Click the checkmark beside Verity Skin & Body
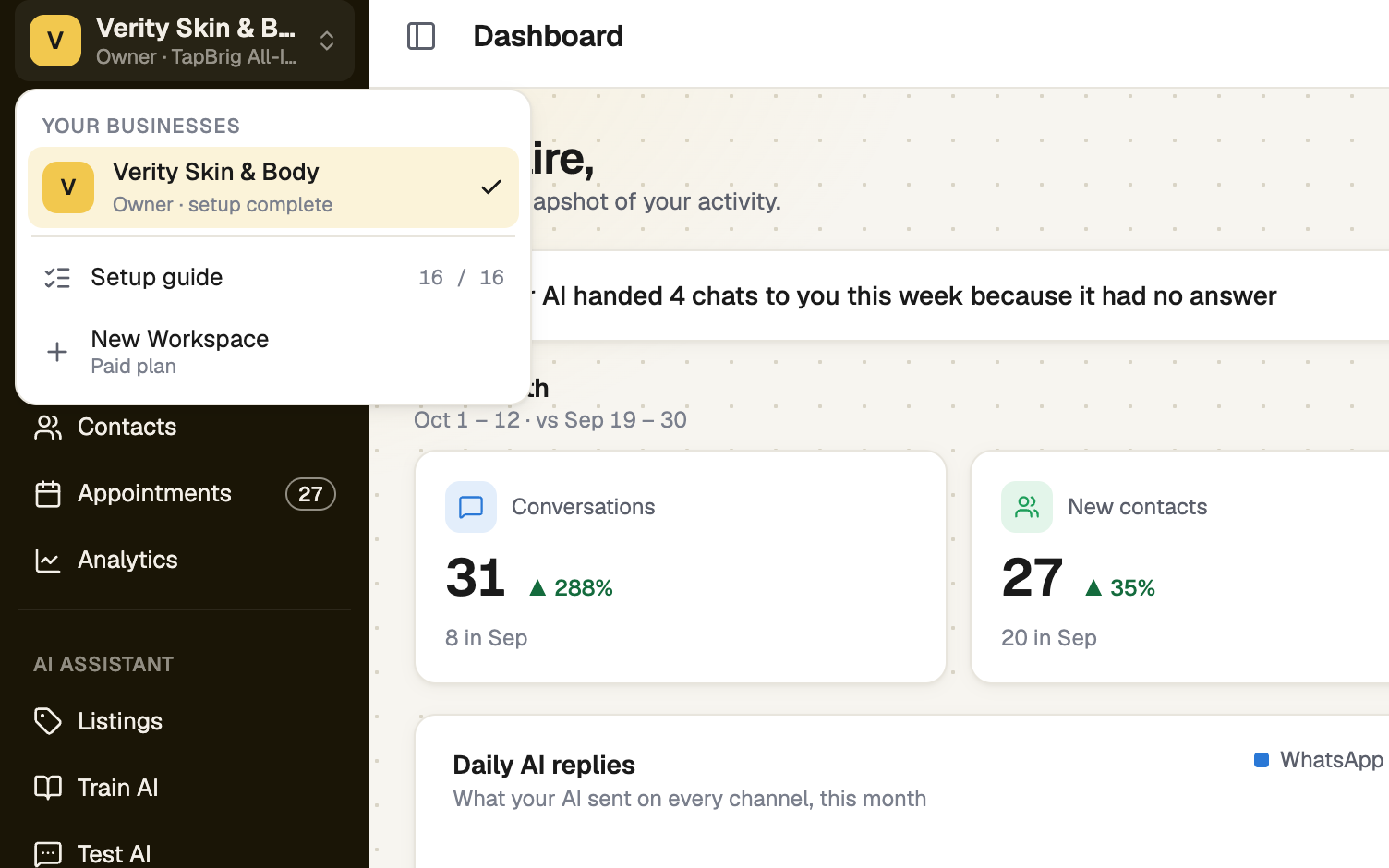This screenshot has width=1389, height=868. (x=491, y=187)
